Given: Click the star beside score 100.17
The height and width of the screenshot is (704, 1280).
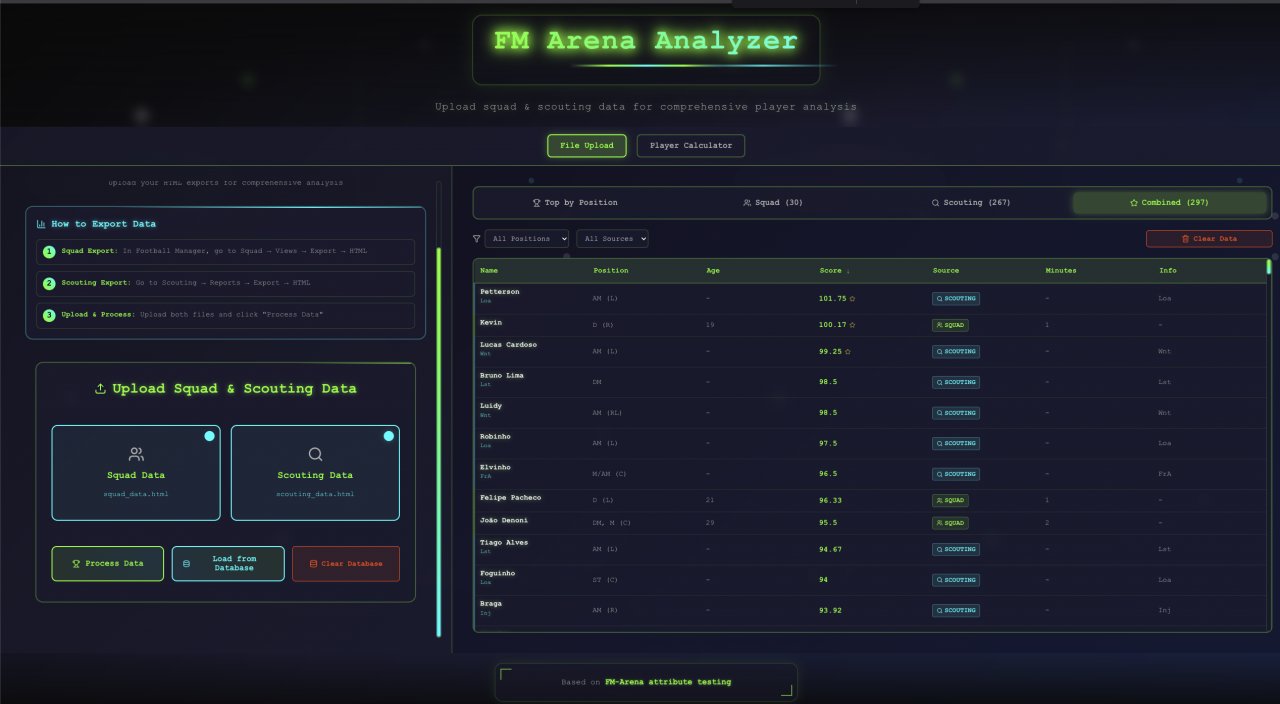Looking at the screenshot, I should tap(852, 324).
